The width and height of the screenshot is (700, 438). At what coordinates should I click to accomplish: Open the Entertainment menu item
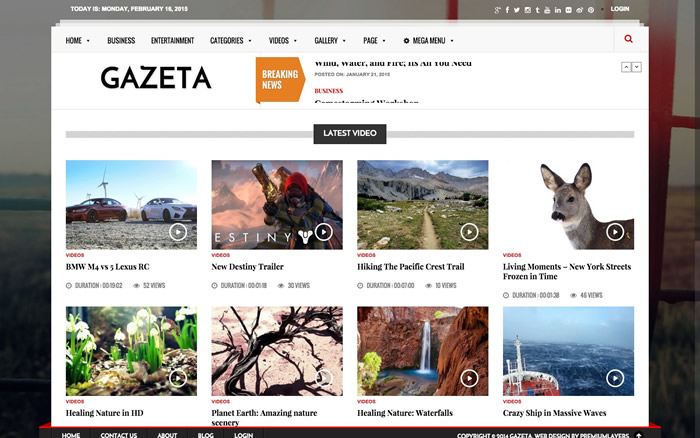(172, 41)
